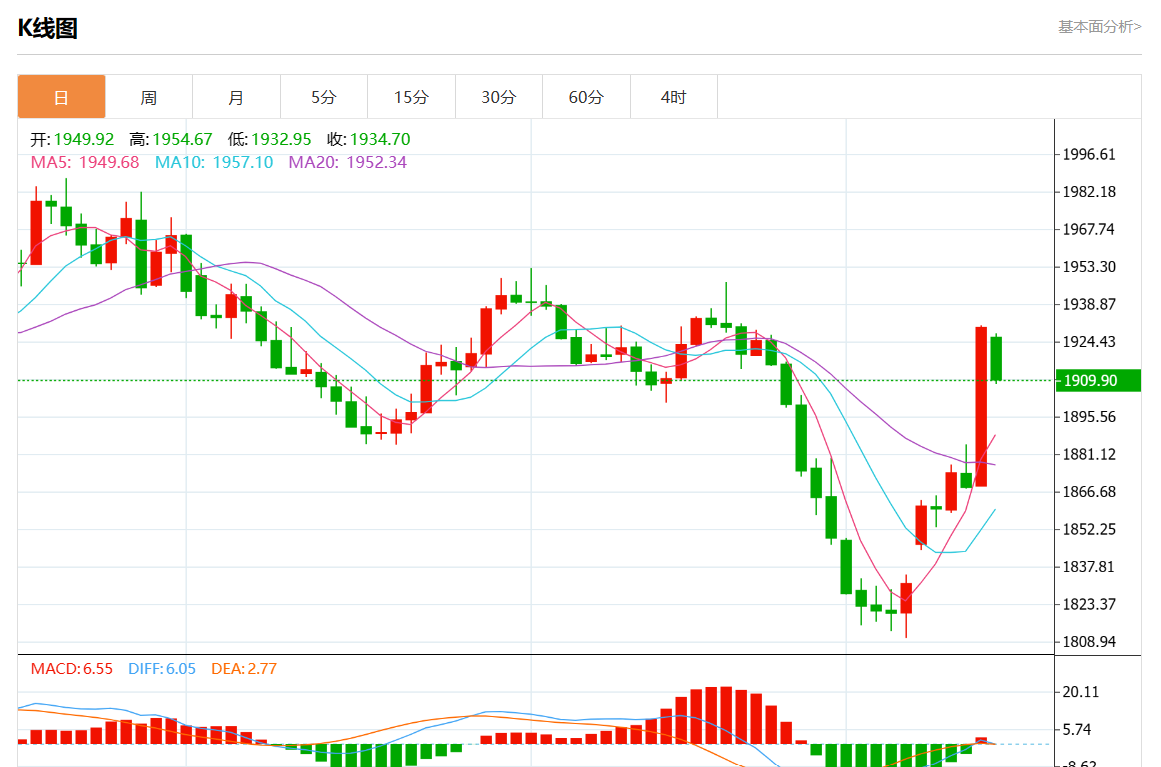Click the 1982.18 price axis label

pos(1088,192)
